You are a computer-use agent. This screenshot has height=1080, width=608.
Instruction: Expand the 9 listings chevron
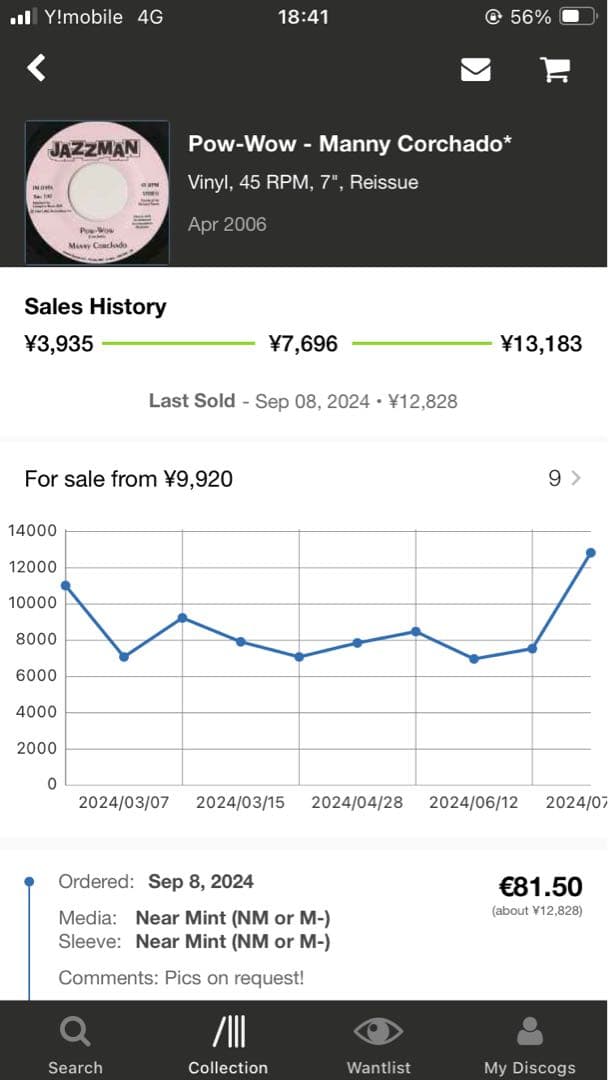(x=576, y=479)
